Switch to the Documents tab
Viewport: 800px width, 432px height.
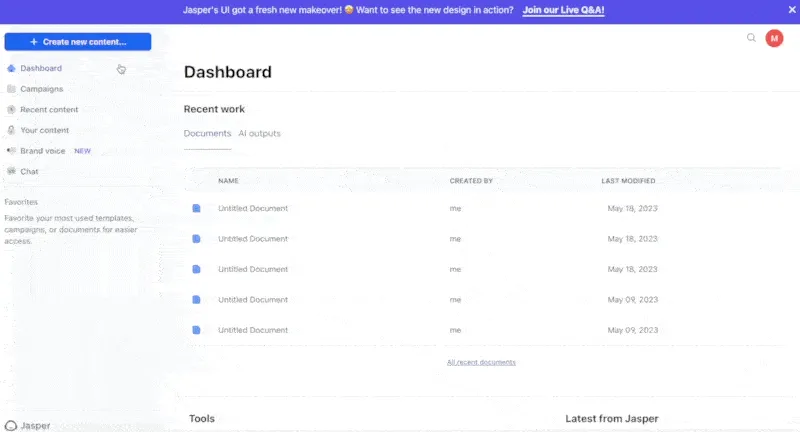pyautogui.click(x=207, y=133)
